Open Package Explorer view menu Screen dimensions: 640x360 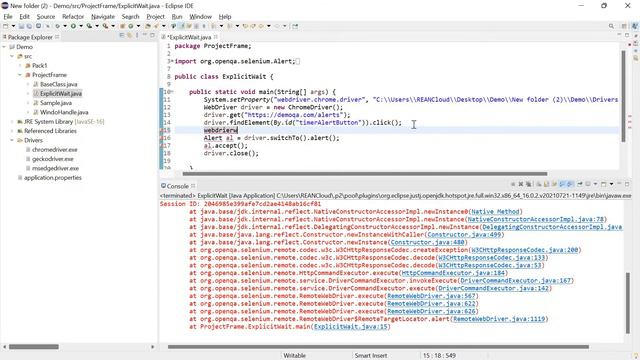pos(137,36)
